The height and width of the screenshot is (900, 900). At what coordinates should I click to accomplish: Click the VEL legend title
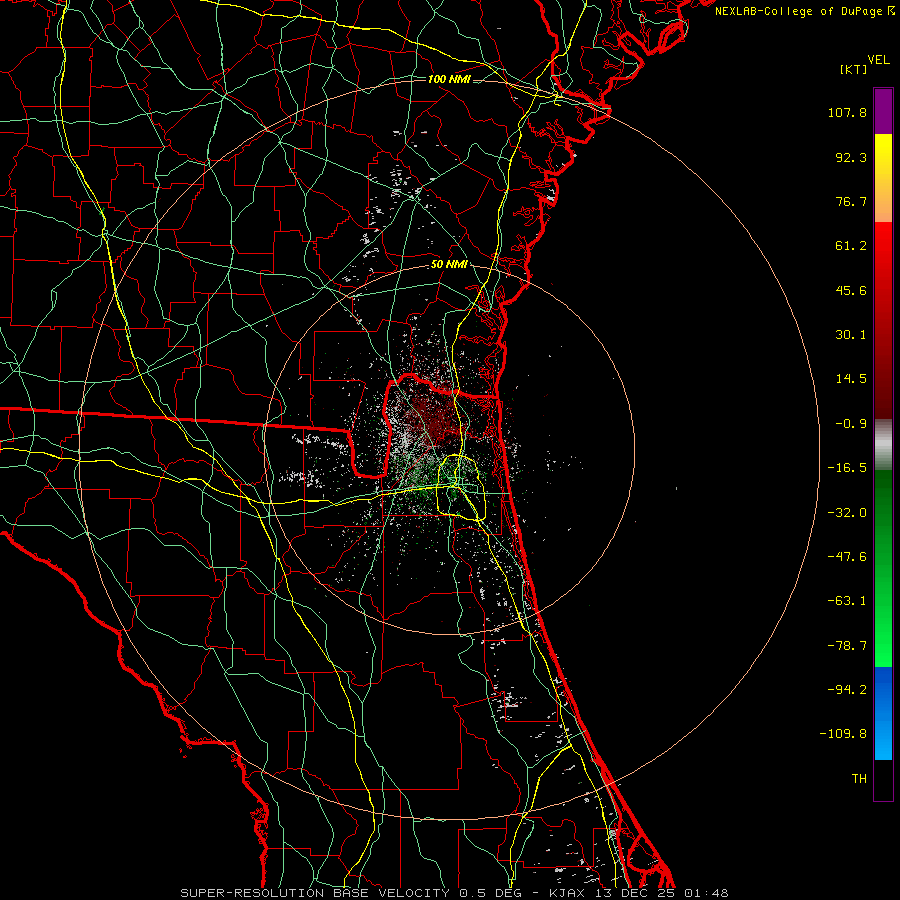(x=878, y=60)
